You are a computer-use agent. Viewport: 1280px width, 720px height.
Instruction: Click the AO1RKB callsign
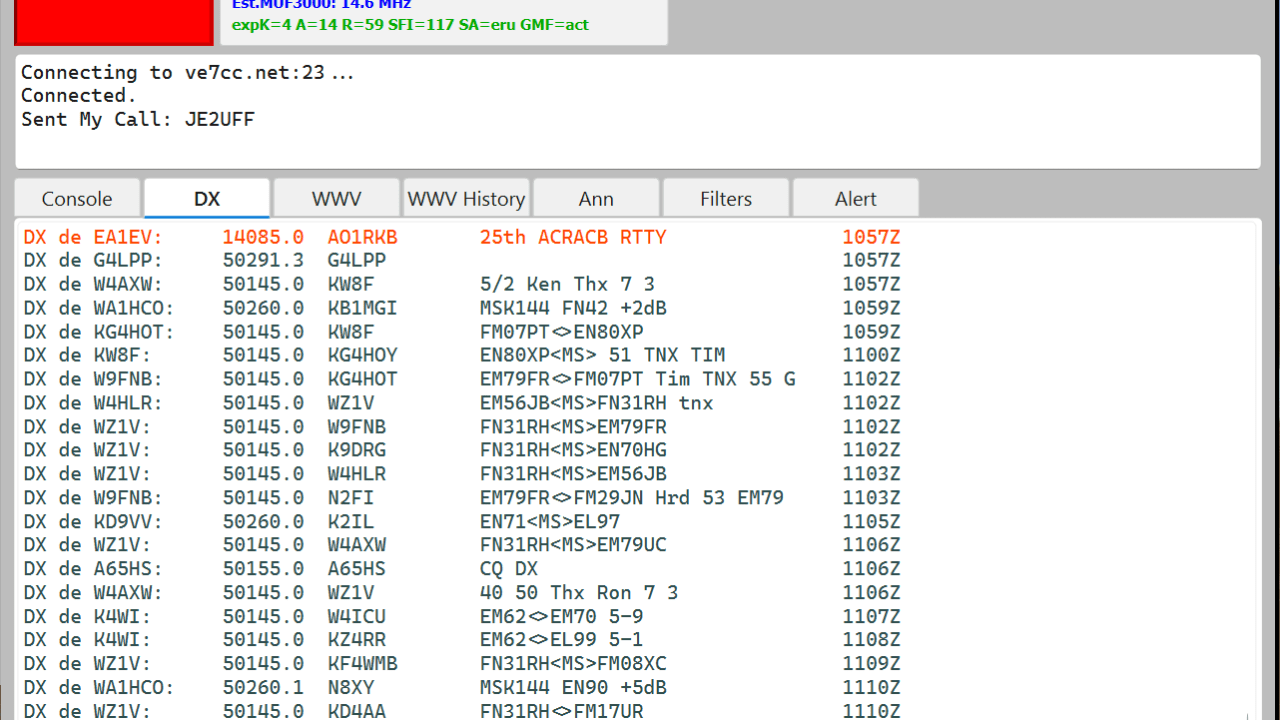362,237
